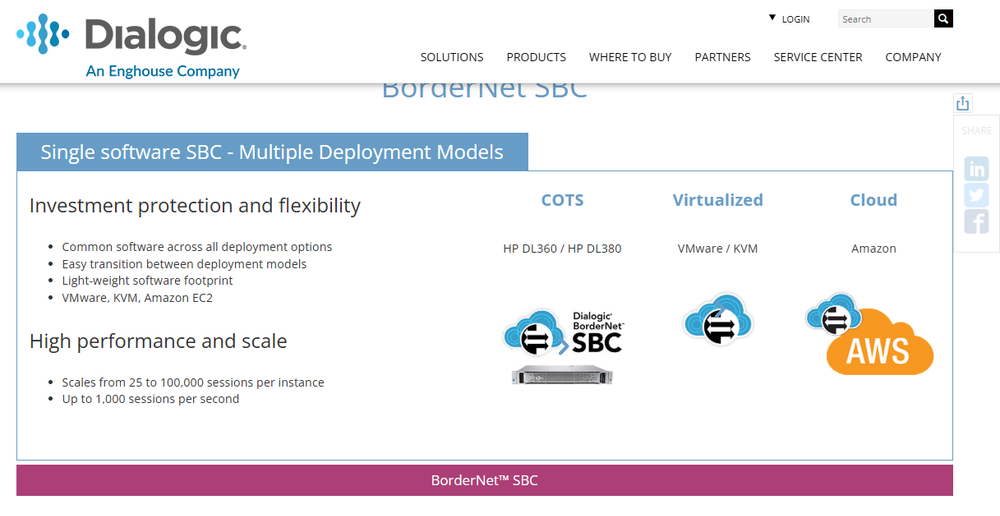Click 'Investment protection and flexibility' heading

(x=195, y=206)
